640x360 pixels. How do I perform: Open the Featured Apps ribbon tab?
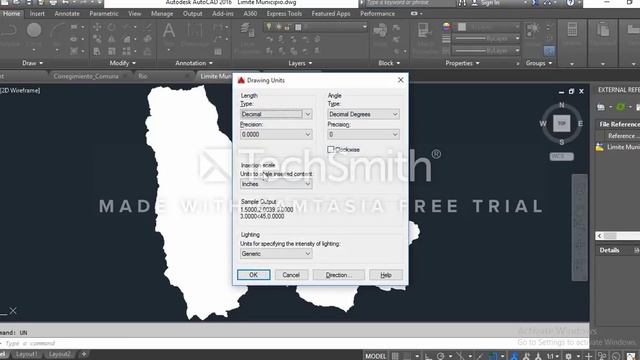point(331,13)
